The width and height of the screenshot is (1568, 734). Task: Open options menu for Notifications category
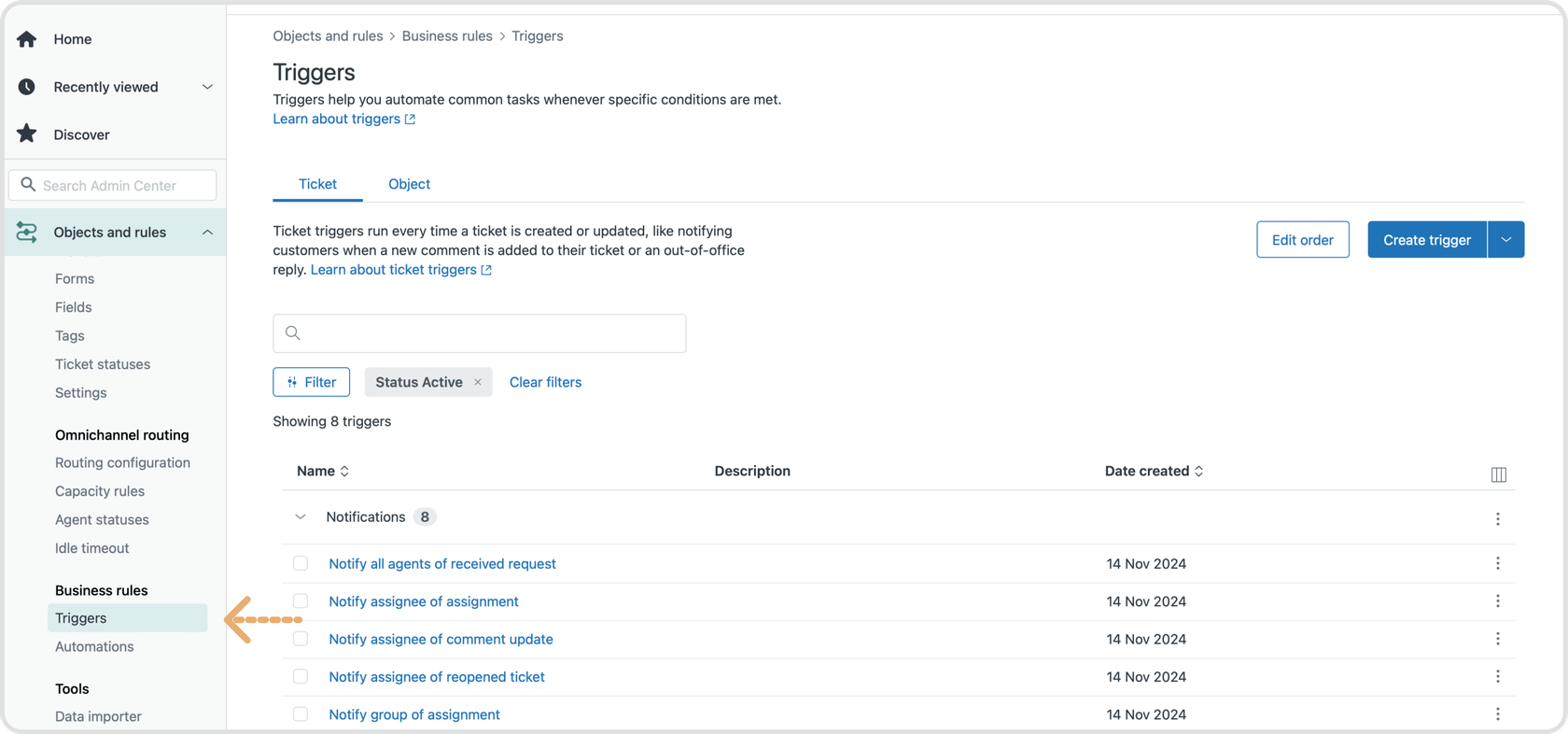(1497, 519)
